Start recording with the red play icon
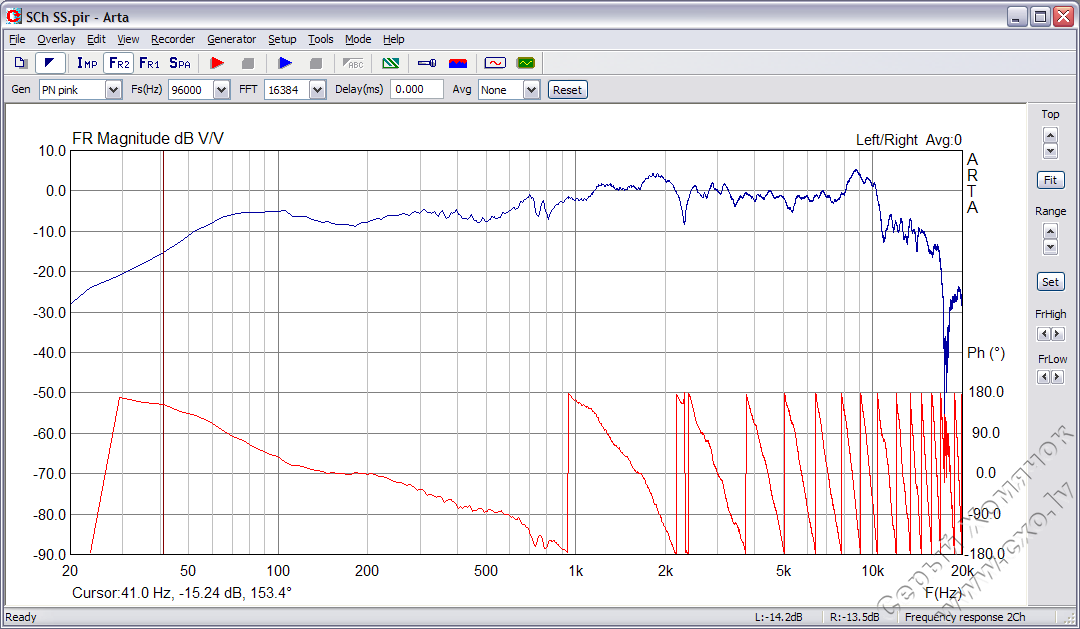 pos(217,63)
